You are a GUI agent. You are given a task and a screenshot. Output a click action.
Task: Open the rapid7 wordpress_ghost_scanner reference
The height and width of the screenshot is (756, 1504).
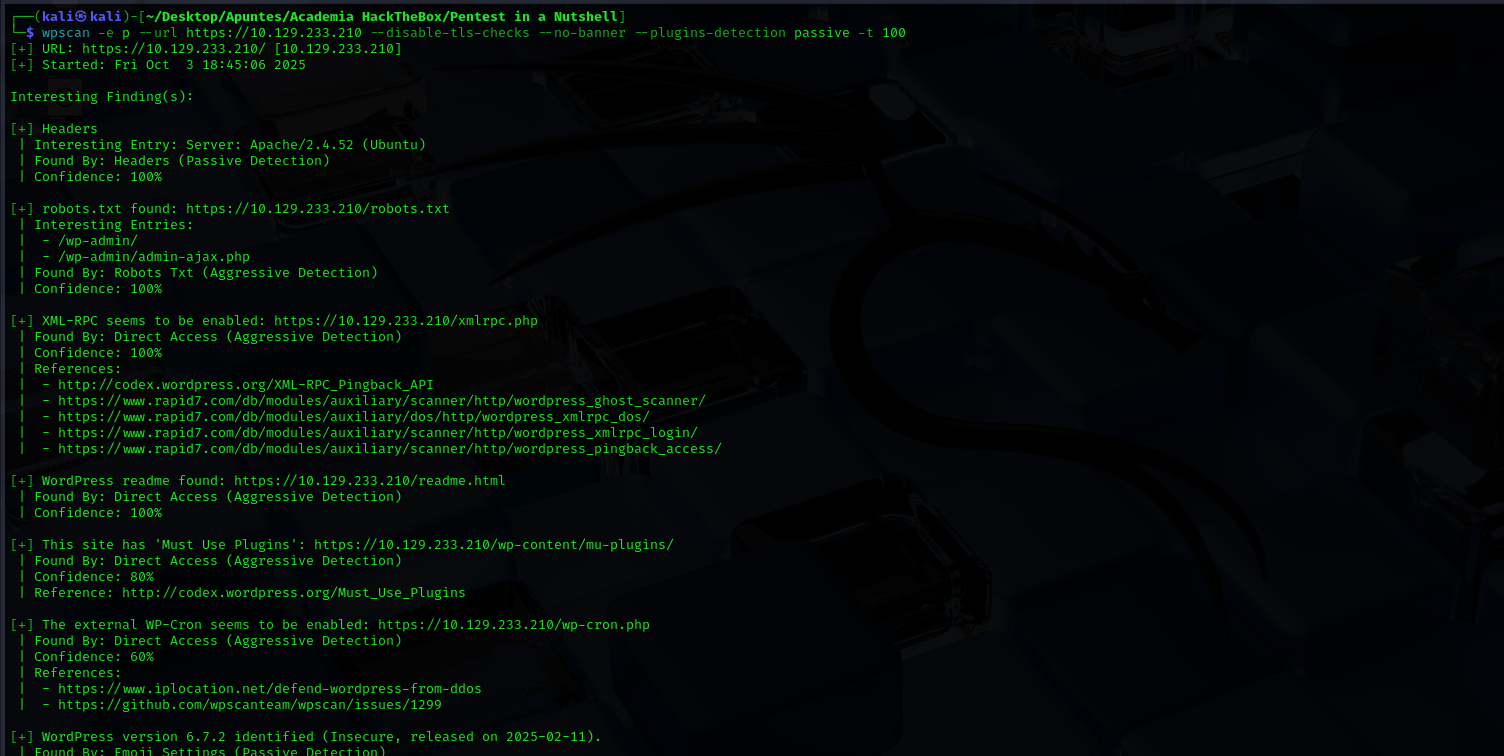pos(381,401)
